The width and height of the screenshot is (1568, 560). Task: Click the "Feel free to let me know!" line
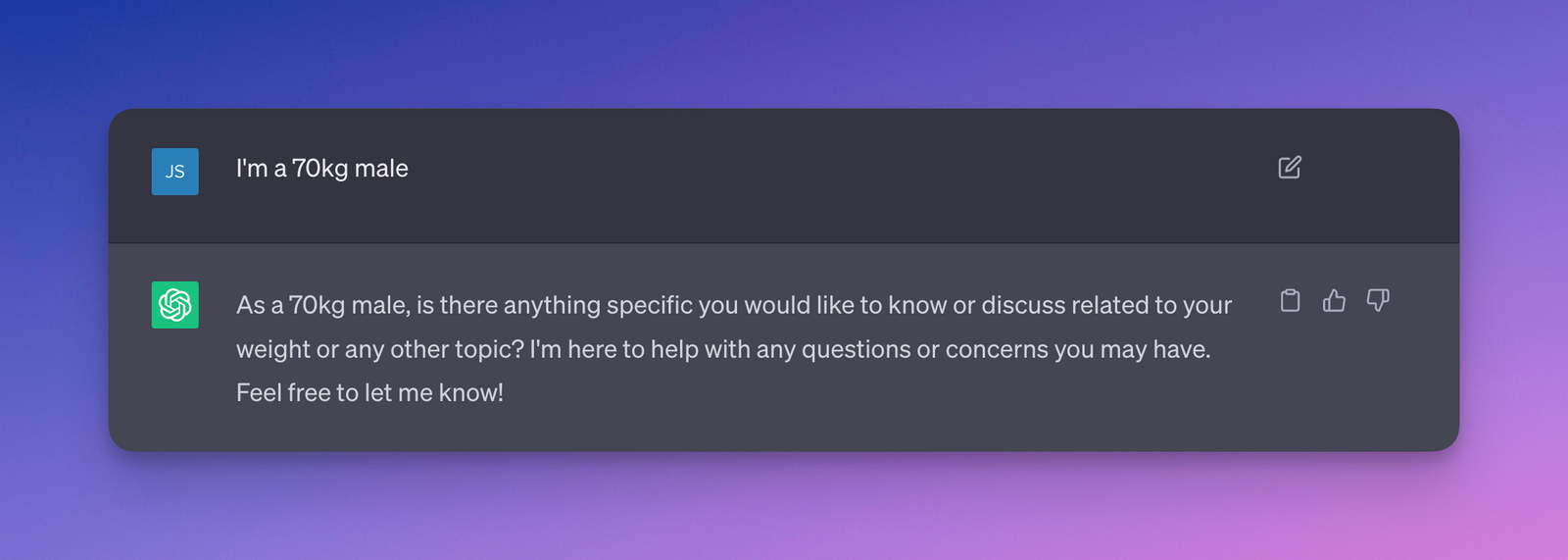(x=369, y=393)
